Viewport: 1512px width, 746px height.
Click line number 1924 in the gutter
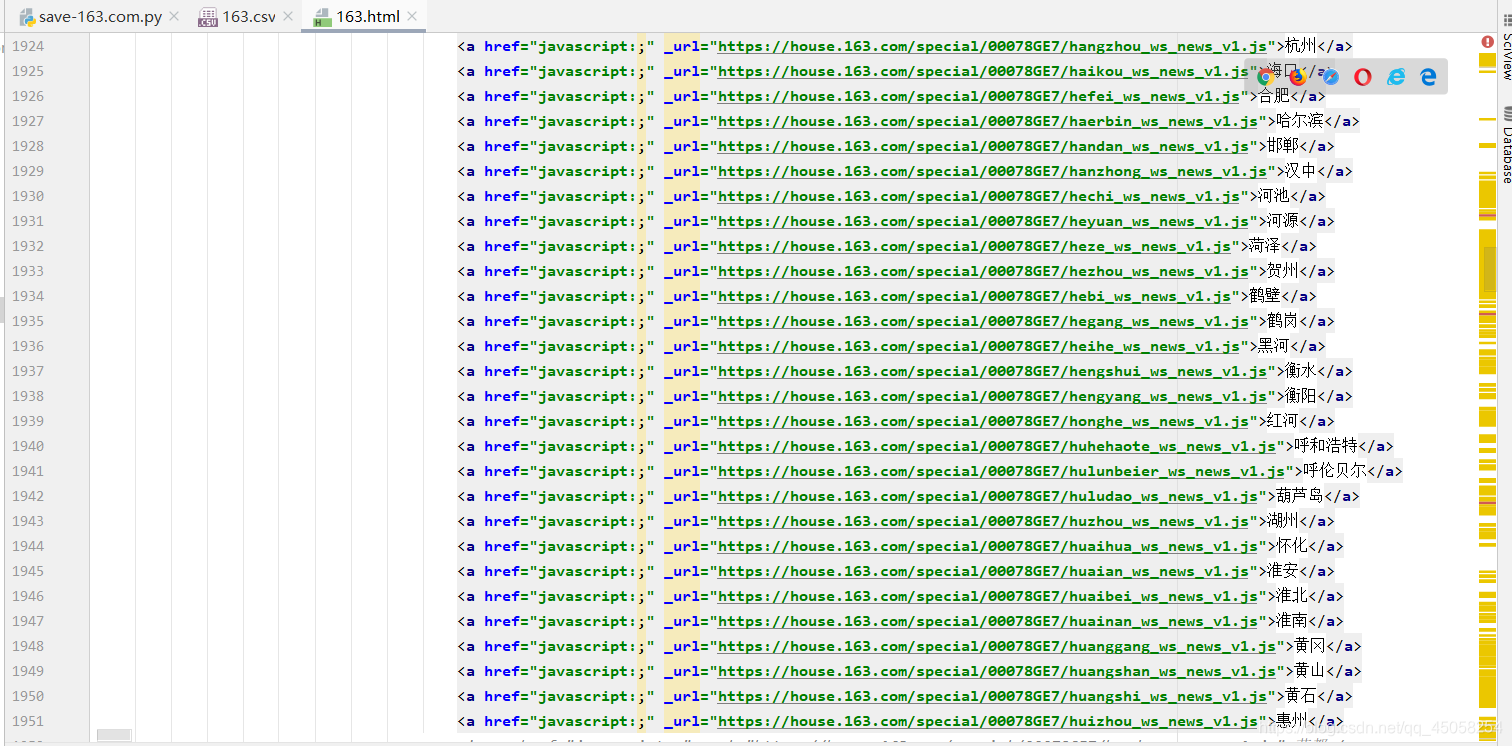[x=27, y=46]
